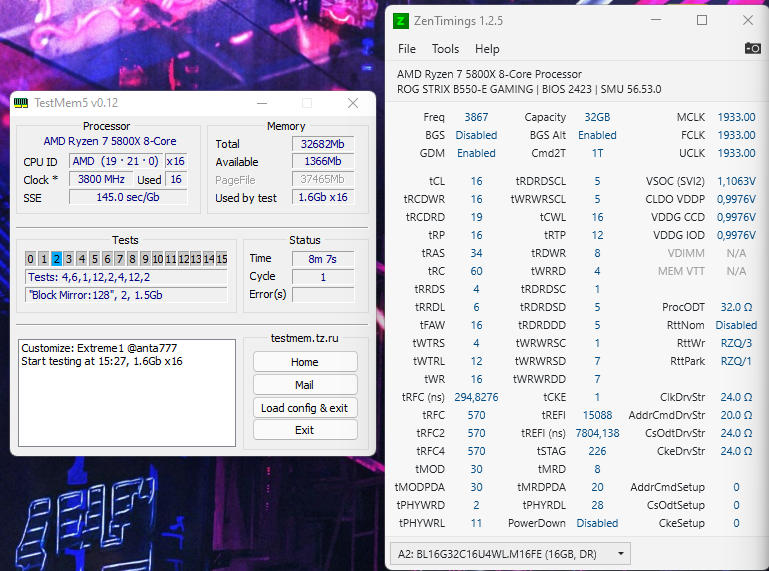This screenshot has height=571, width=769.
Task: Click the SSE field 145.0 sec/Gb
Action: pyautogui.click(x=128, y=197)
